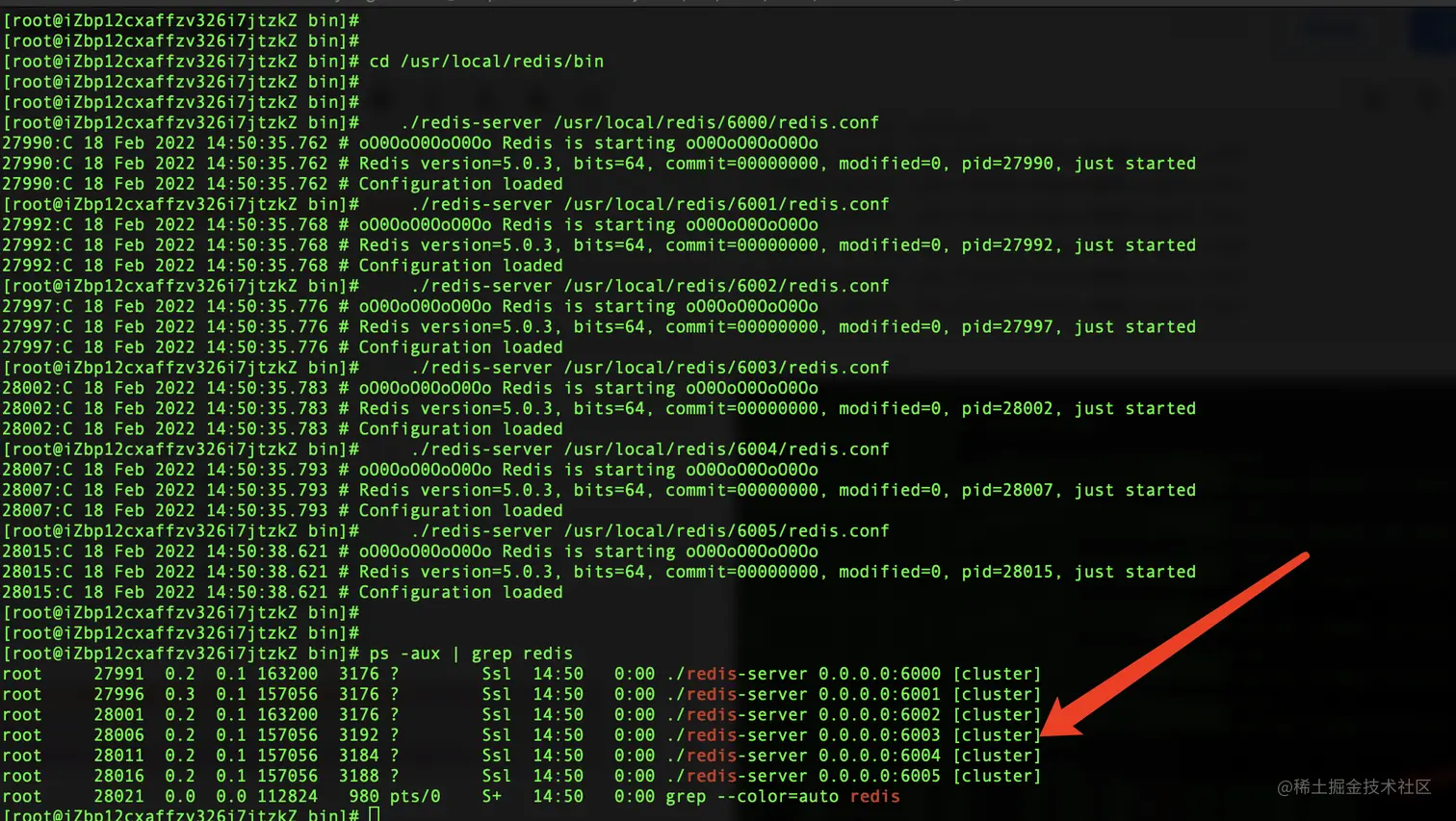Click PID 28016 in the process list
This screenshot has width=1456, height=821.
(x=118, y=776)
